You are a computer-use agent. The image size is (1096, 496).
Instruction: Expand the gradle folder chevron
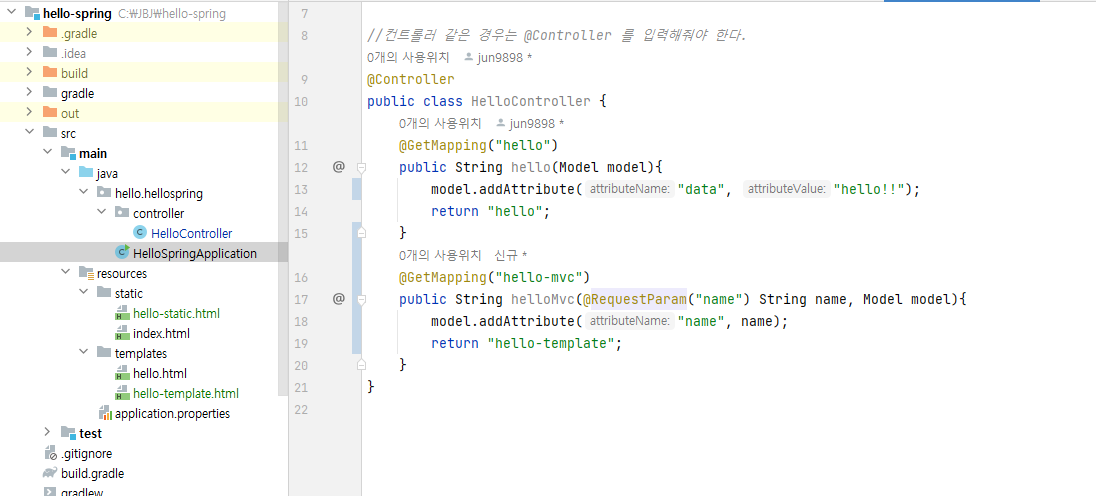coord(29,93)
